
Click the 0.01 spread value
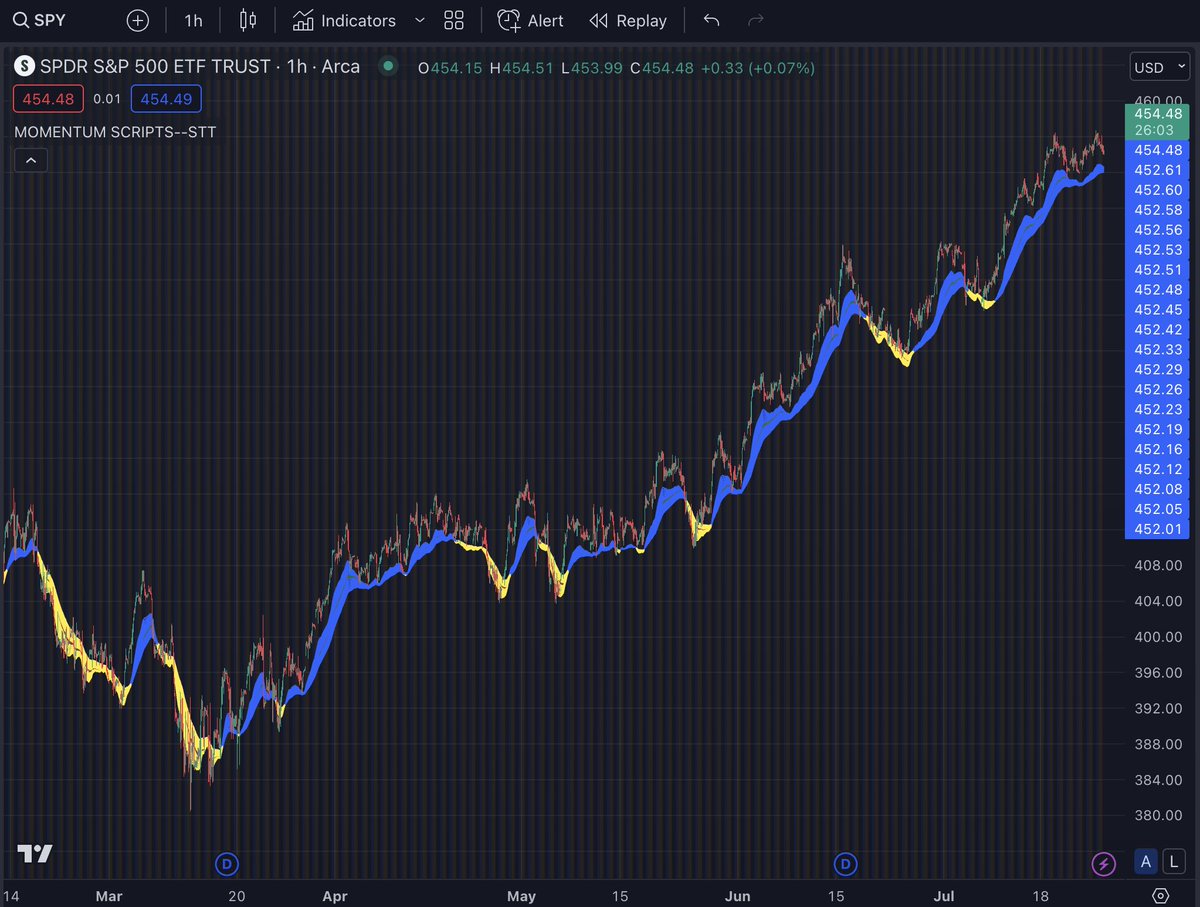[107, 98]
